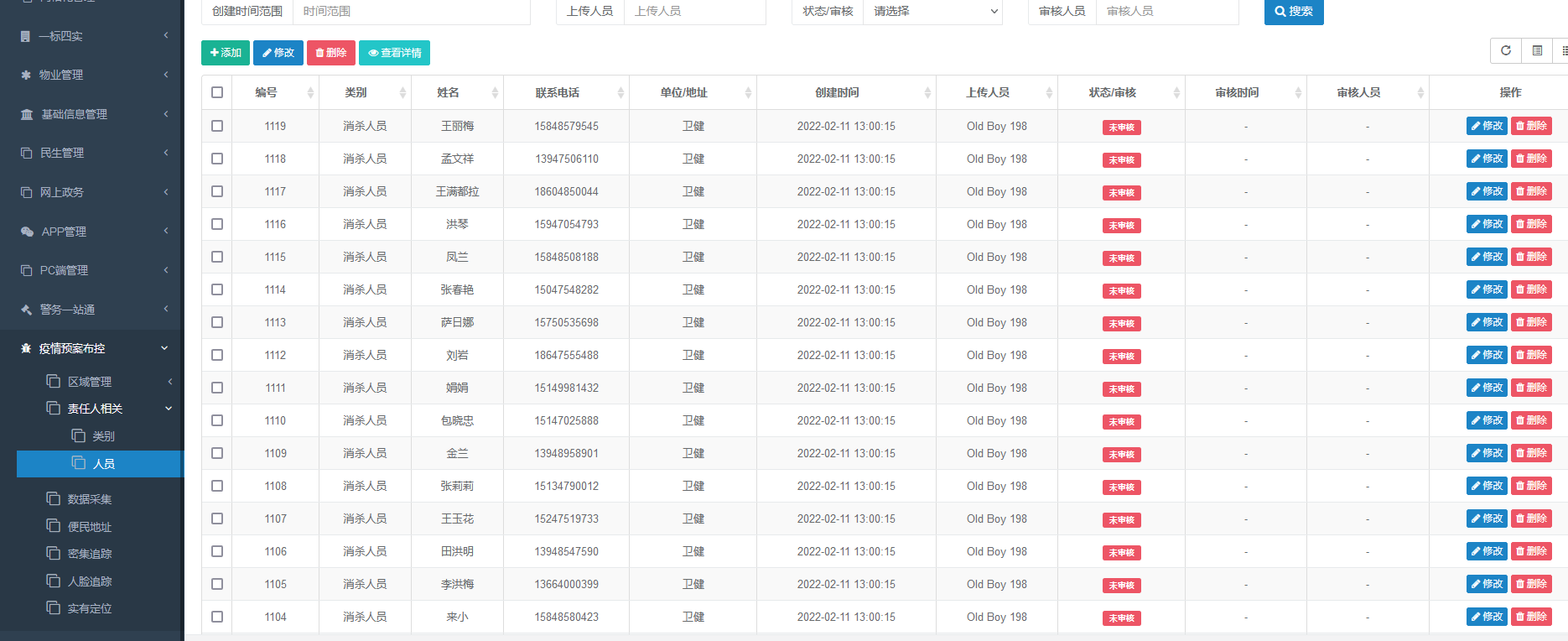
Task: Click the toggle table view icon
Action: (1537, 51)
